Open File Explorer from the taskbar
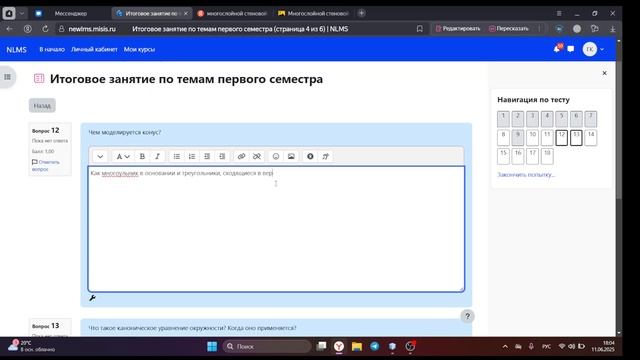 (357, 346)
